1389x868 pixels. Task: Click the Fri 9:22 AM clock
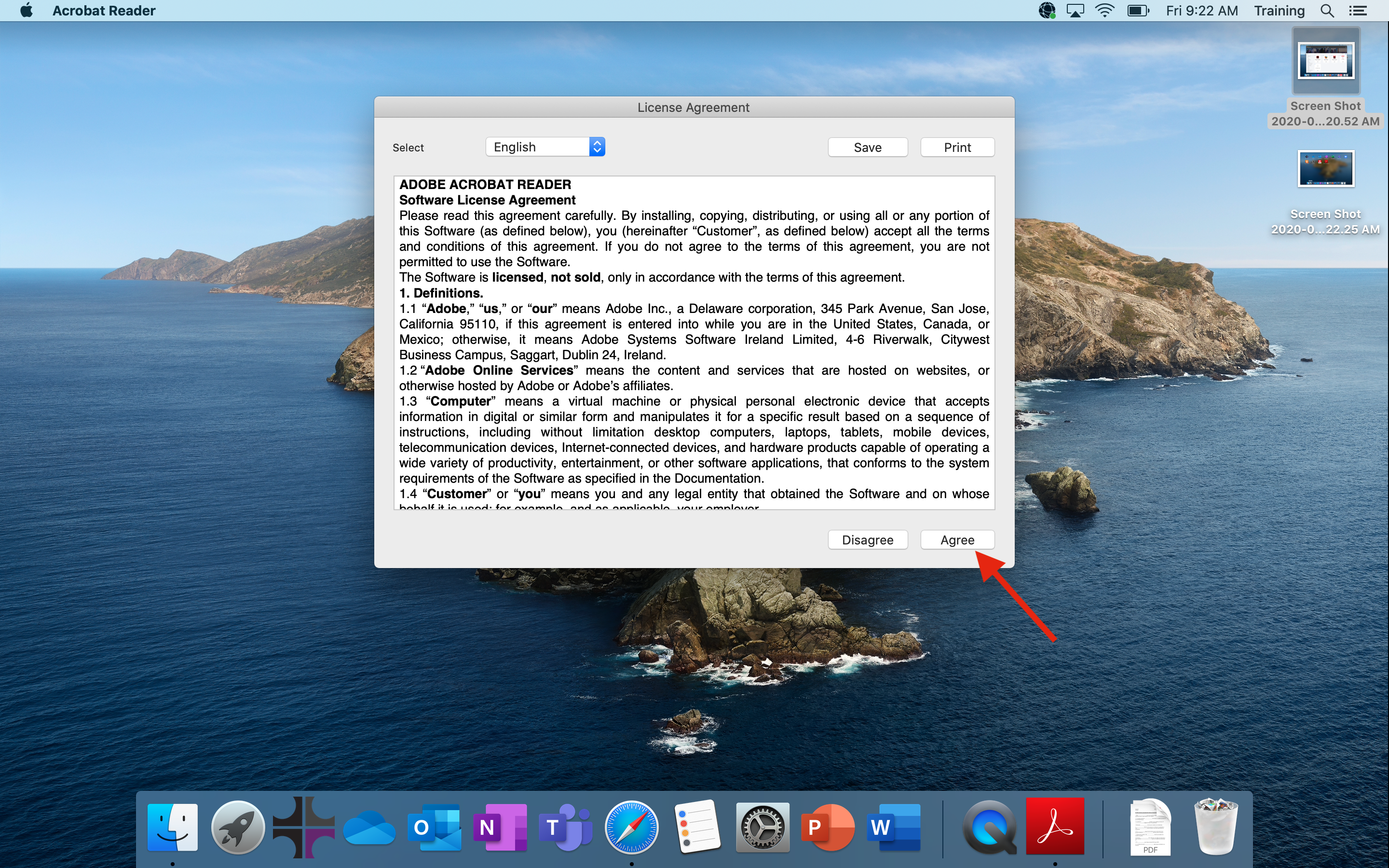pyautogui.click(x=1202, y=10)
